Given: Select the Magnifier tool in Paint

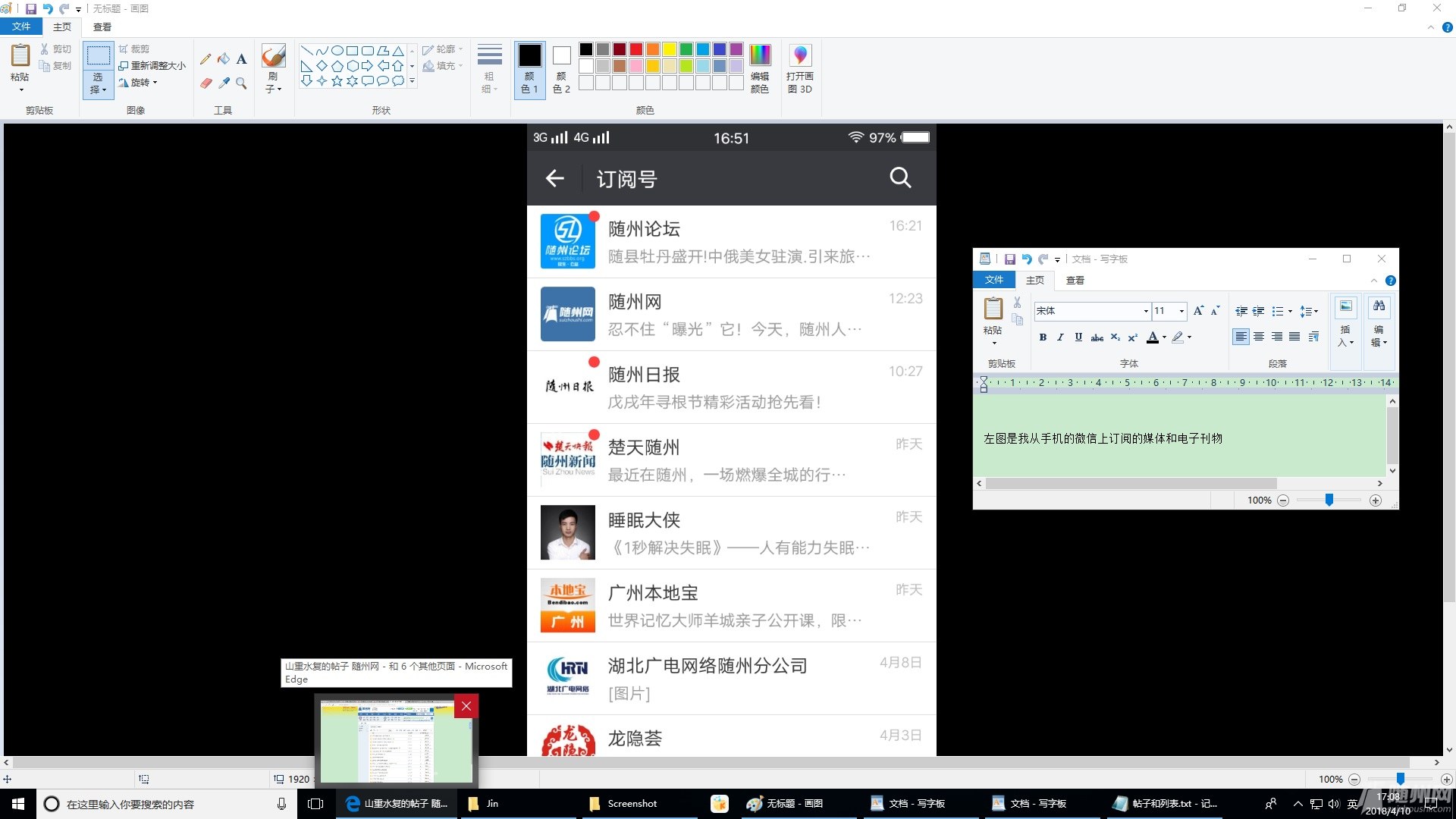Looking at the screenshot, I should [x=241, y=83].
